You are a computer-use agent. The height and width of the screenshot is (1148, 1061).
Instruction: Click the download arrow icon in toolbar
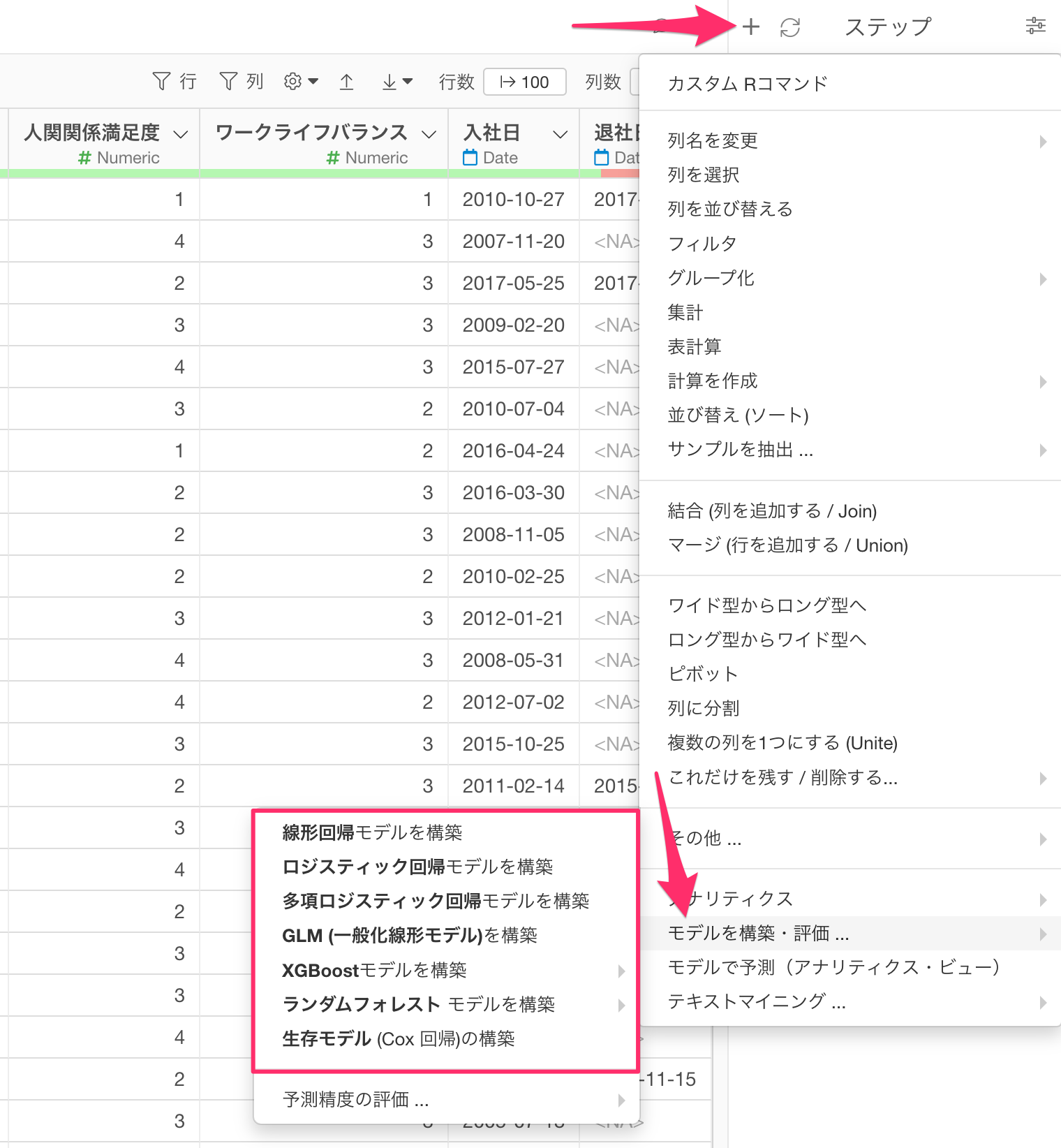point(396,82)
